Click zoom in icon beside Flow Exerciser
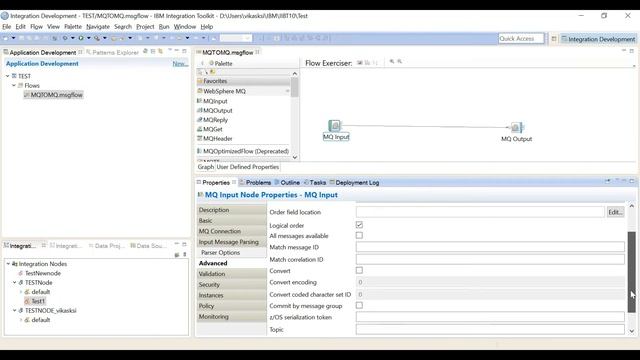The height and width of the screenshot is (360, 640). coord(392,61)
